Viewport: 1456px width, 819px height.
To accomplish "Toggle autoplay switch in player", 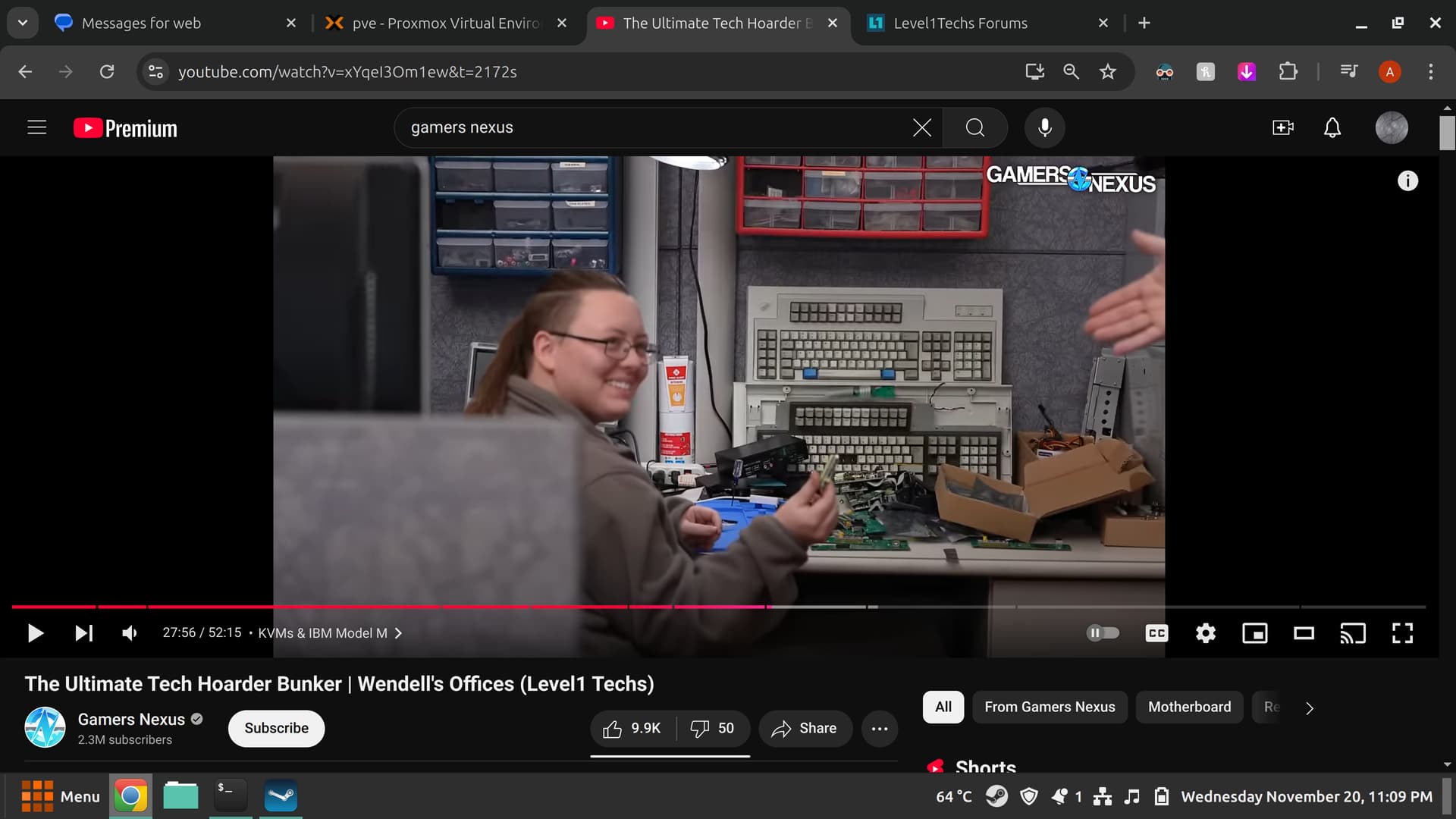I will [1103, 633].
